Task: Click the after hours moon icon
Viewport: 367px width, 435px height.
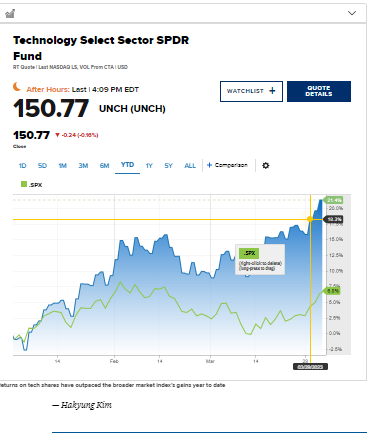Action: click(17, 87)
